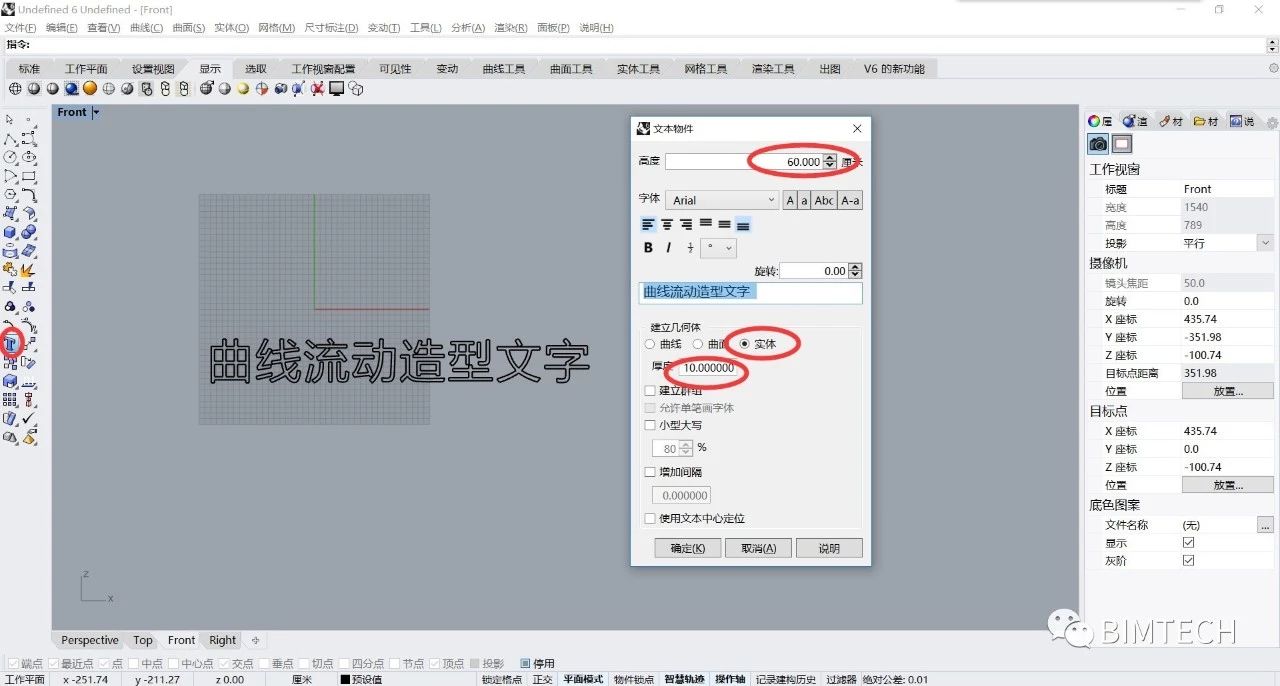This screenshot has width=1280, height=686.
Task: Align text left in text object dialog
Action: (x=648, y=225)
